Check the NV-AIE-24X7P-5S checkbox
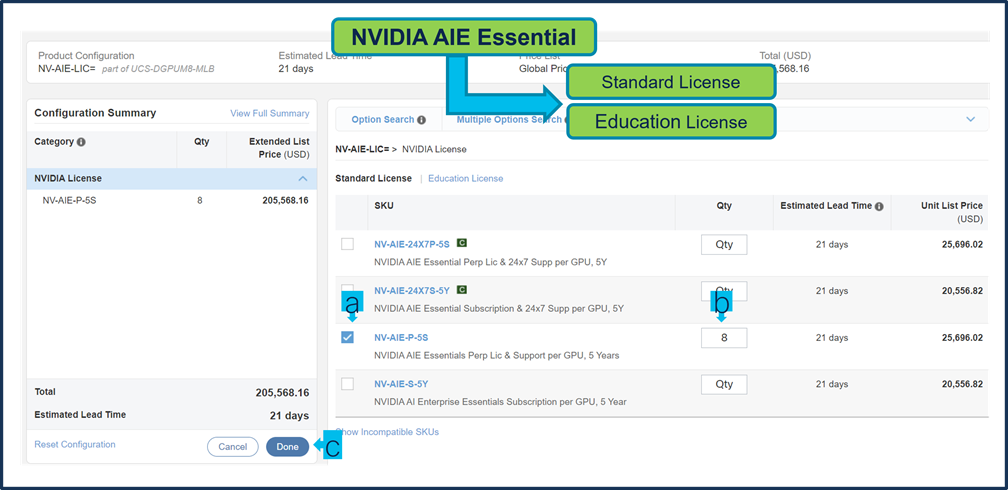The width and height of the screenshot is (1008, 490). (x=347, y=244)
